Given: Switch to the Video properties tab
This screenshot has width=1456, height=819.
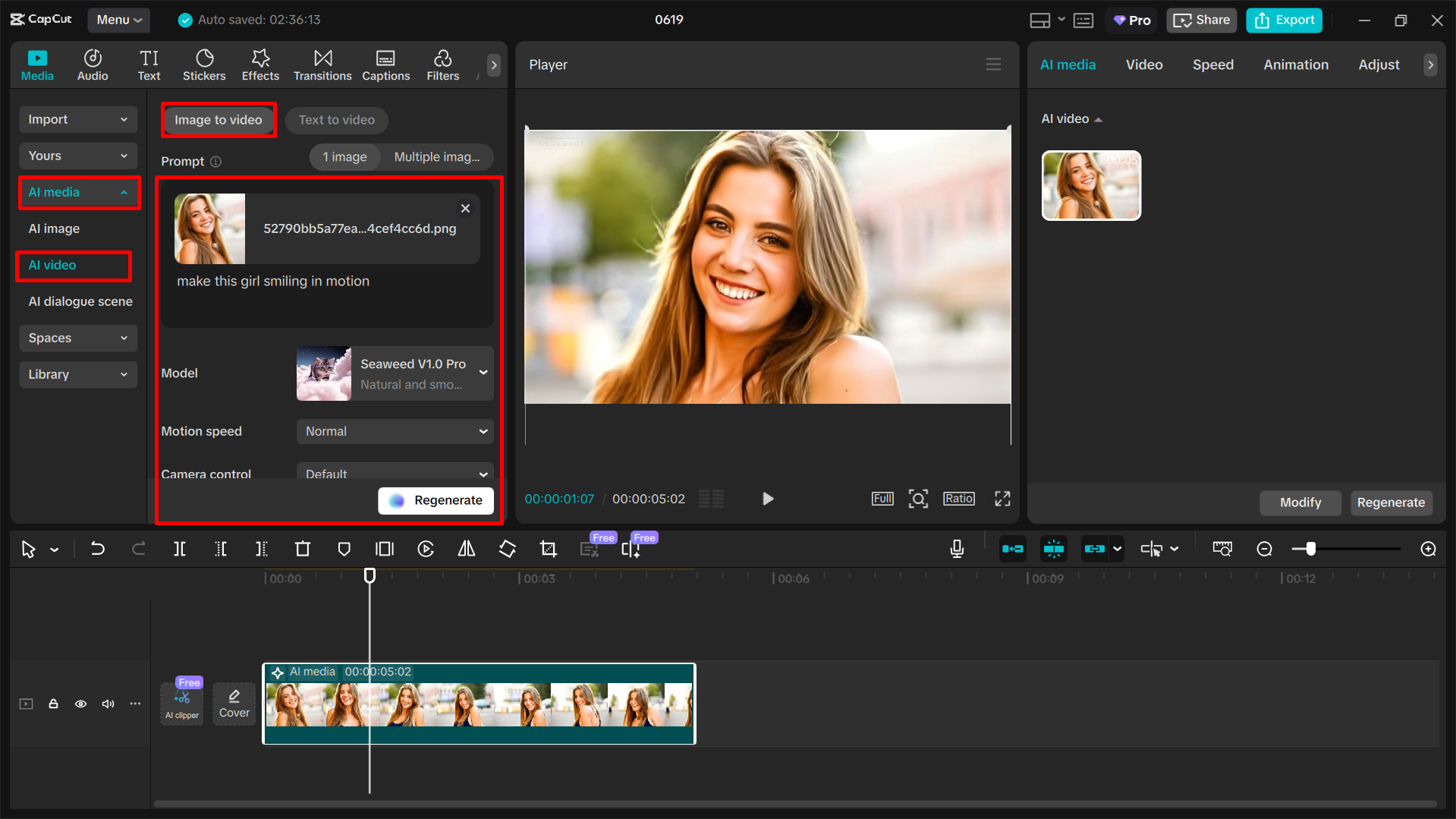Looking at the screenshot, I should coord(1143,65).
